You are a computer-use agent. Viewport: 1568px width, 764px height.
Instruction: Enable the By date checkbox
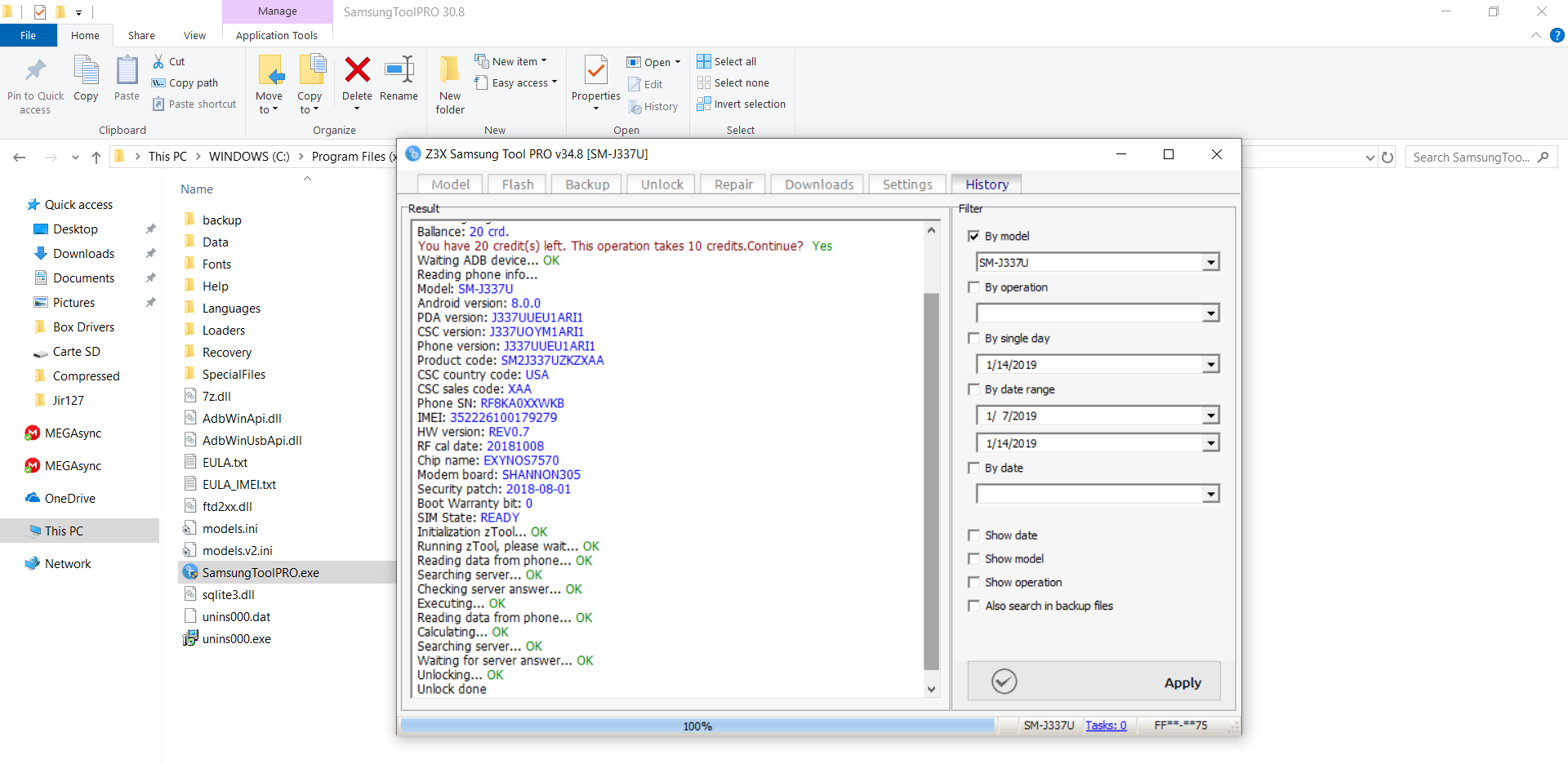click(973, 468)
